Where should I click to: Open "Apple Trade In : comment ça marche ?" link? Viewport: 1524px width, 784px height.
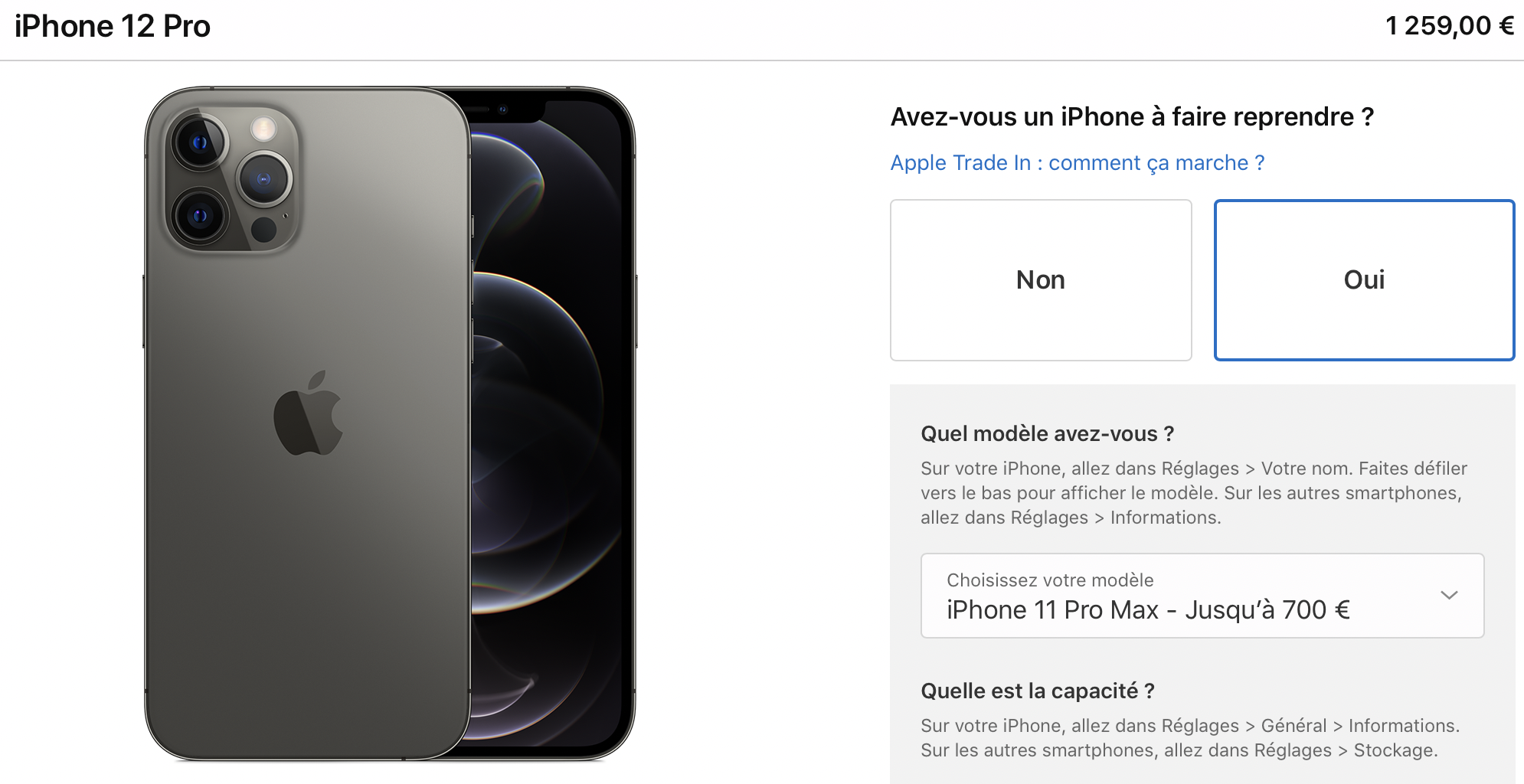(x=1077, y=163)
